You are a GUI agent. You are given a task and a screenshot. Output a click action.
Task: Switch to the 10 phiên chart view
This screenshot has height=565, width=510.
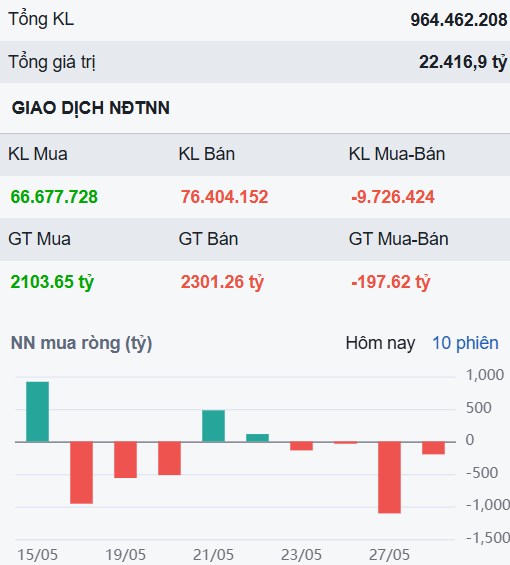[465, 343]
